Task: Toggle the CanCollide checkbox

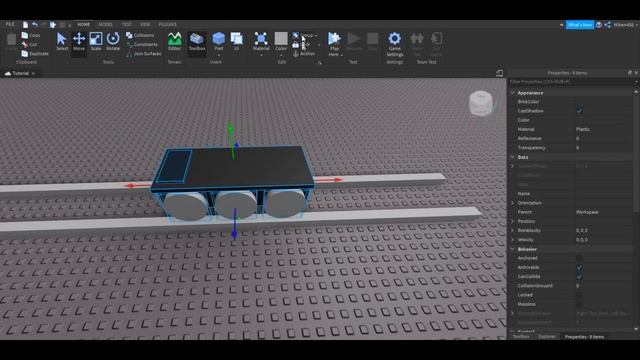Action: pos(579,276)
